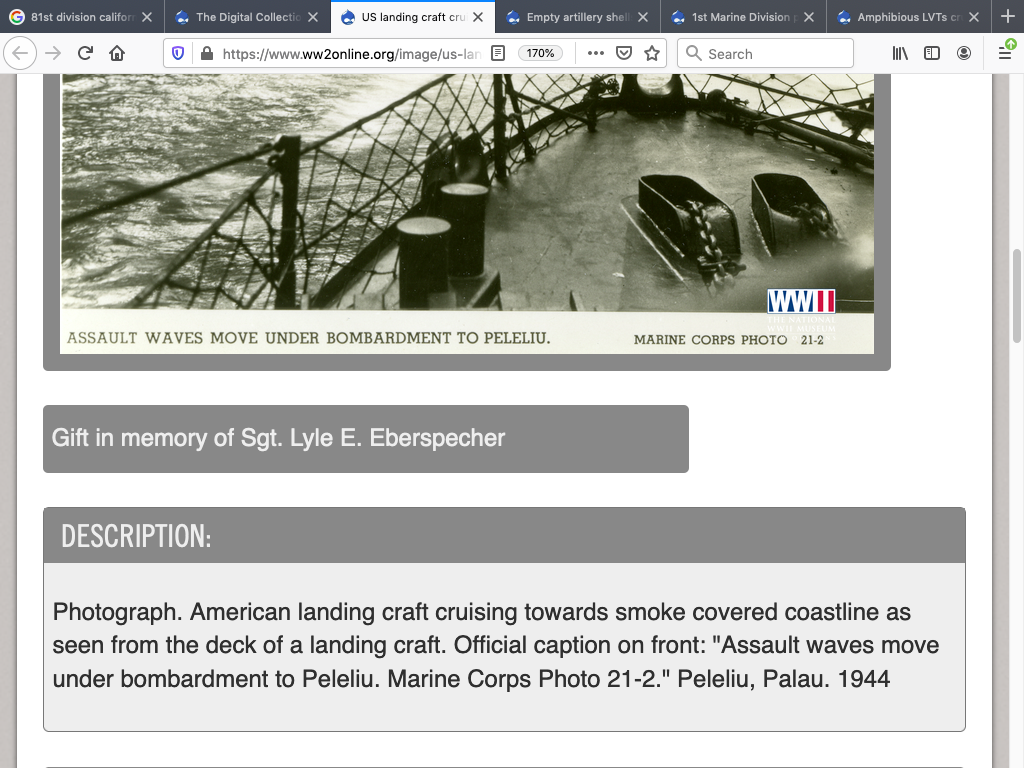Image resolution: width=1024 pixels, height=768 pixels.
Task: Toggle the sidebar view icon
Action: tap(932, 53)
